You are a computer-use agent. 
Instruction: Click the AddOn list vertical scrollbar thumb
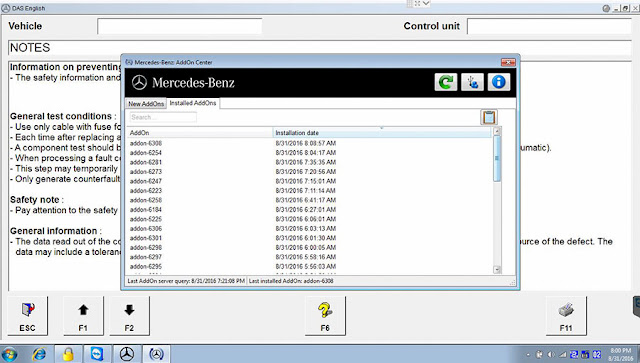(497, 158)
